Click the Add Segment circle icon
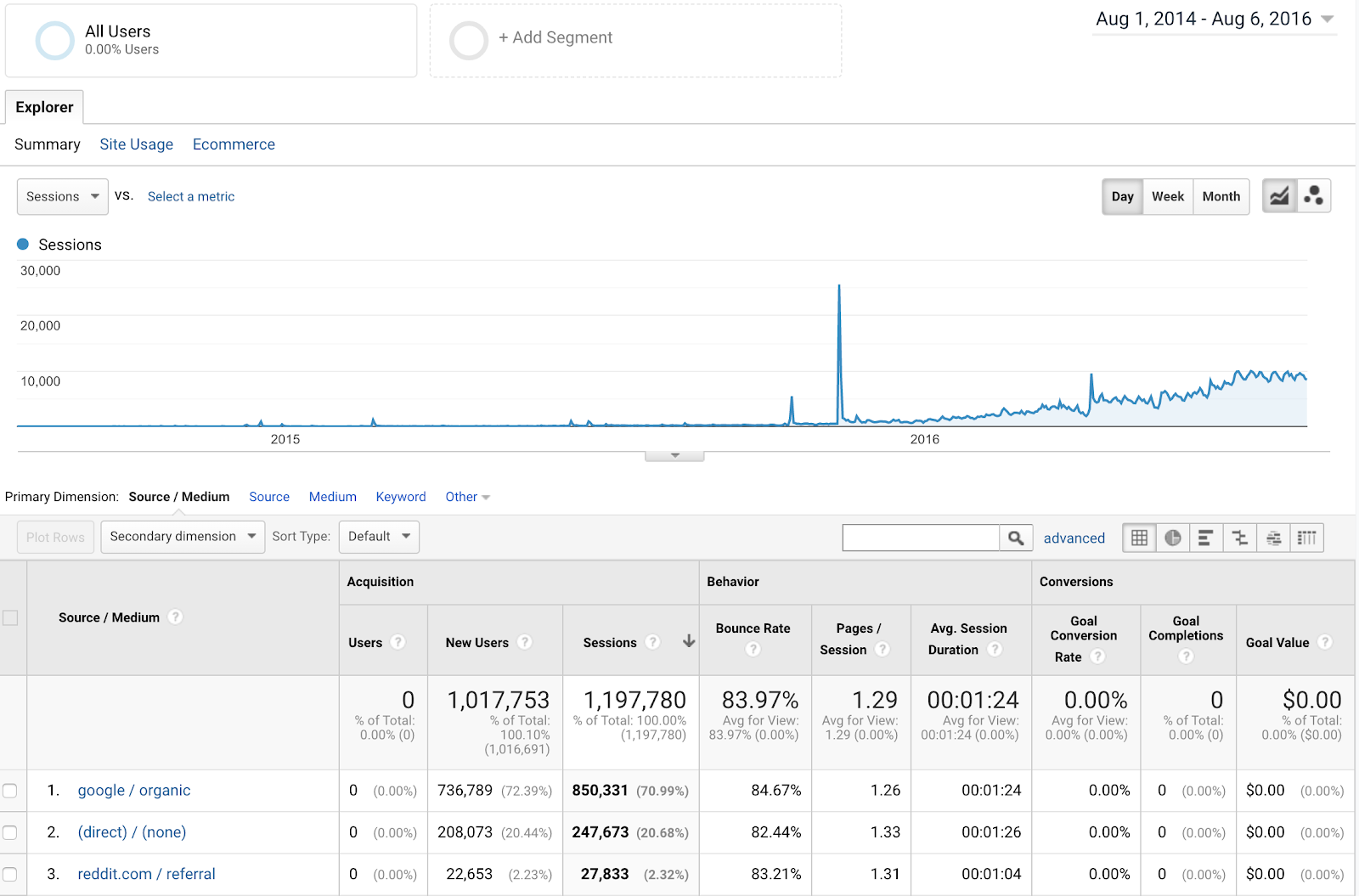 468,40
